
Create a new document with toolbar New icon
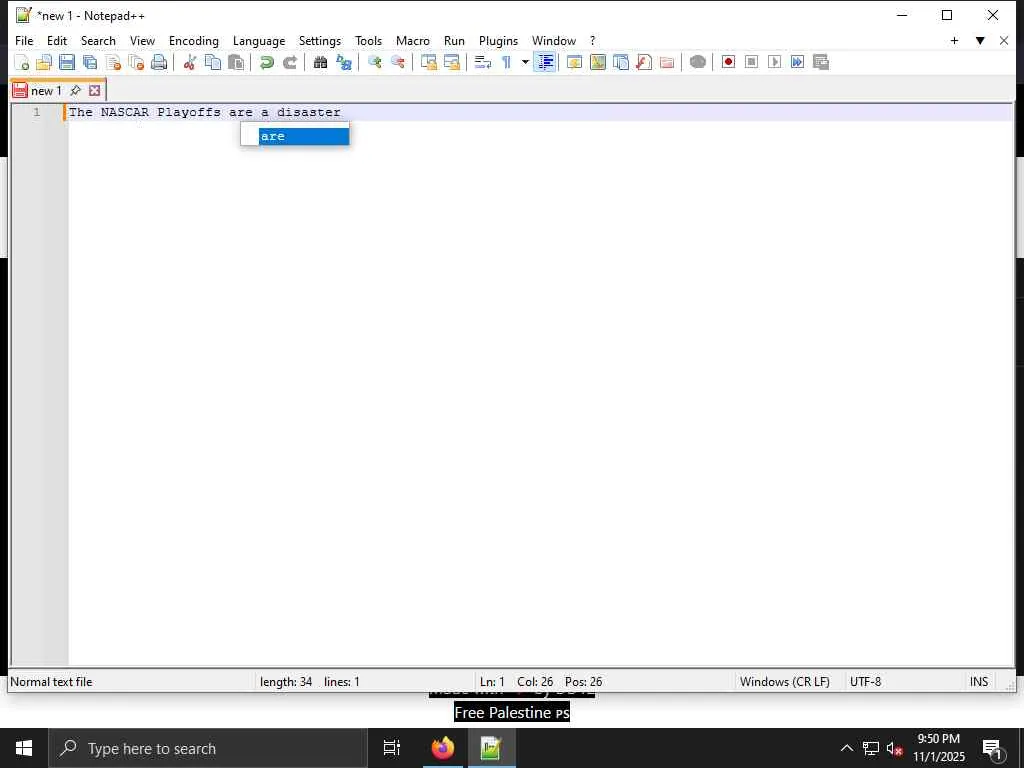[x=22, y=62]
